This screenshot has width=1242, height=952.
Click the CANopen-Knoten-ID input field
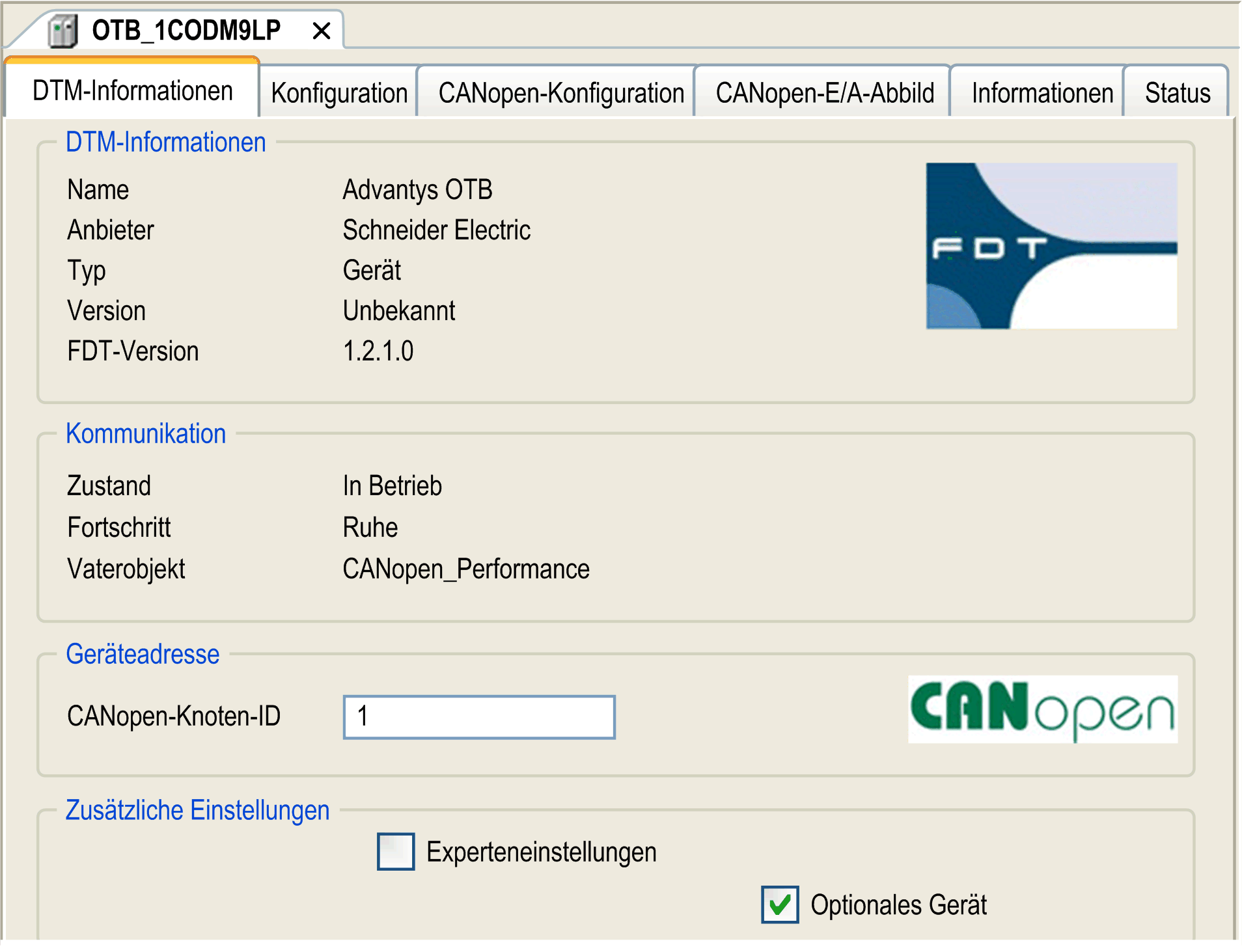[479, 717]
